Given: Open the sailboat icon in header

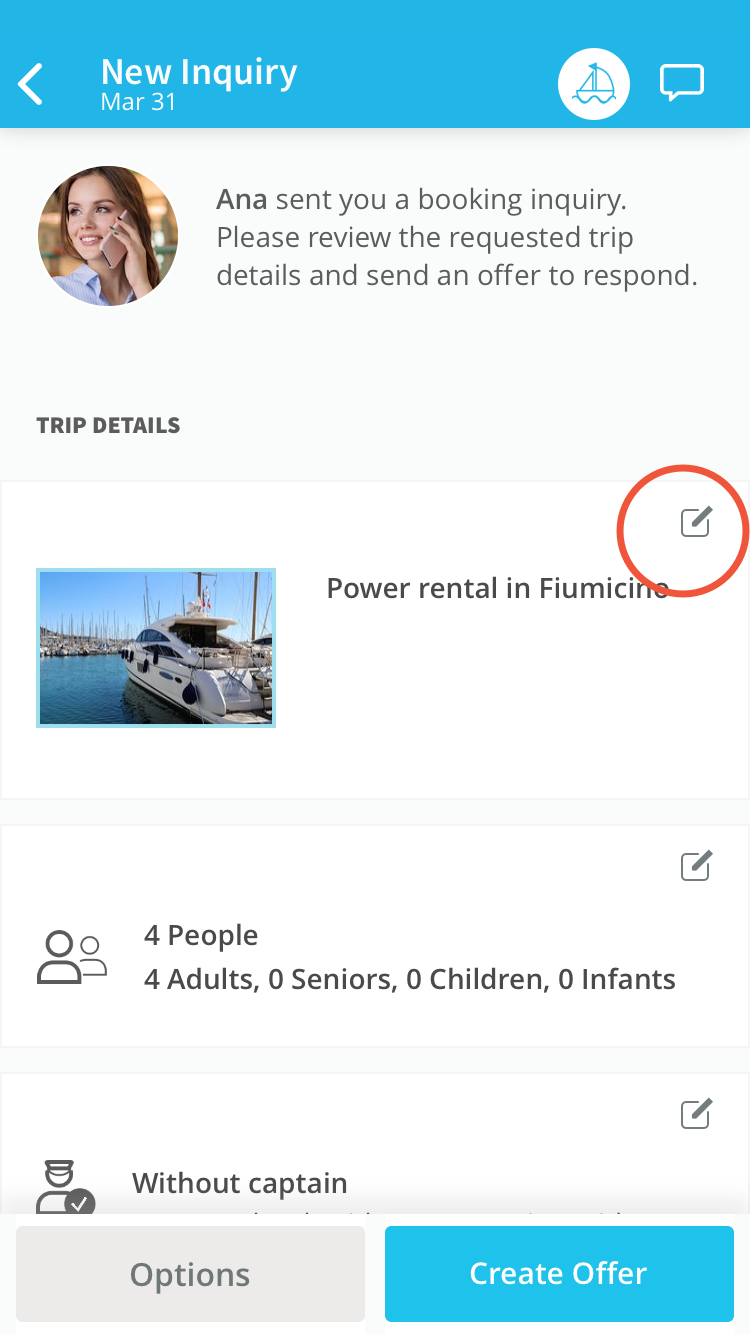Looking at the screenshot, I should click(594, 84).
